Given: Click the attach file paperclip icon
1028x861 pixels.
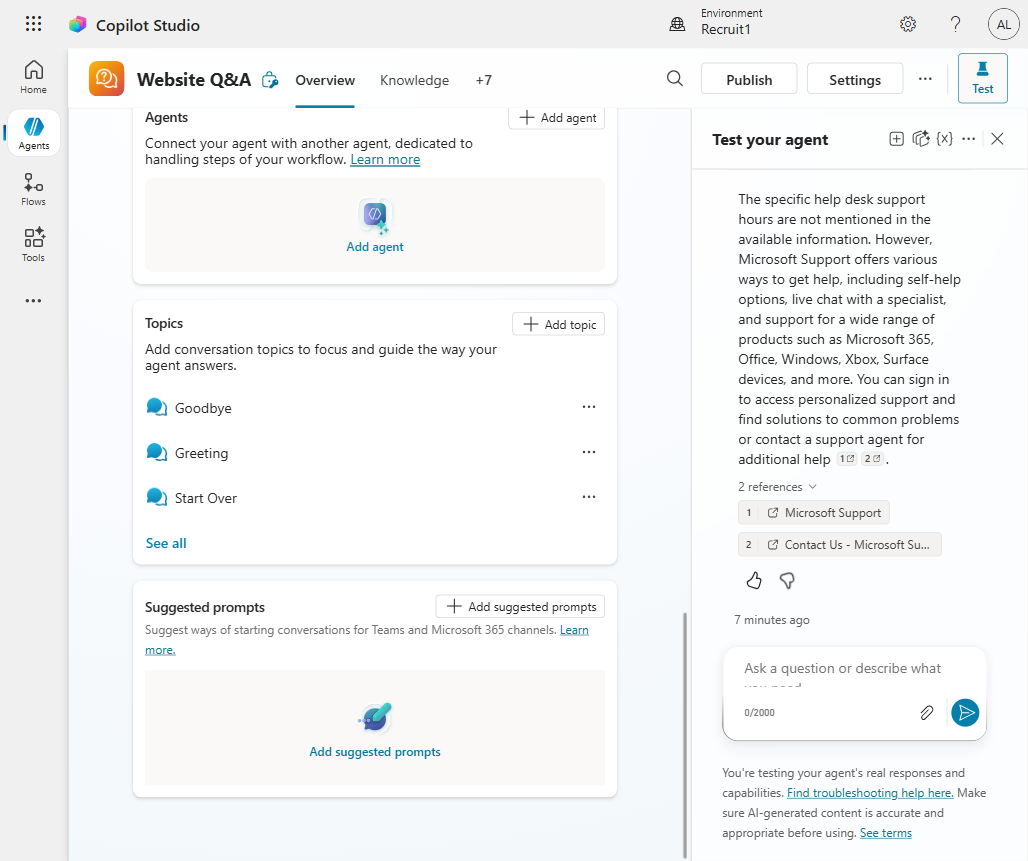Looking at the screenshot, I should click(x=926, y=713).
